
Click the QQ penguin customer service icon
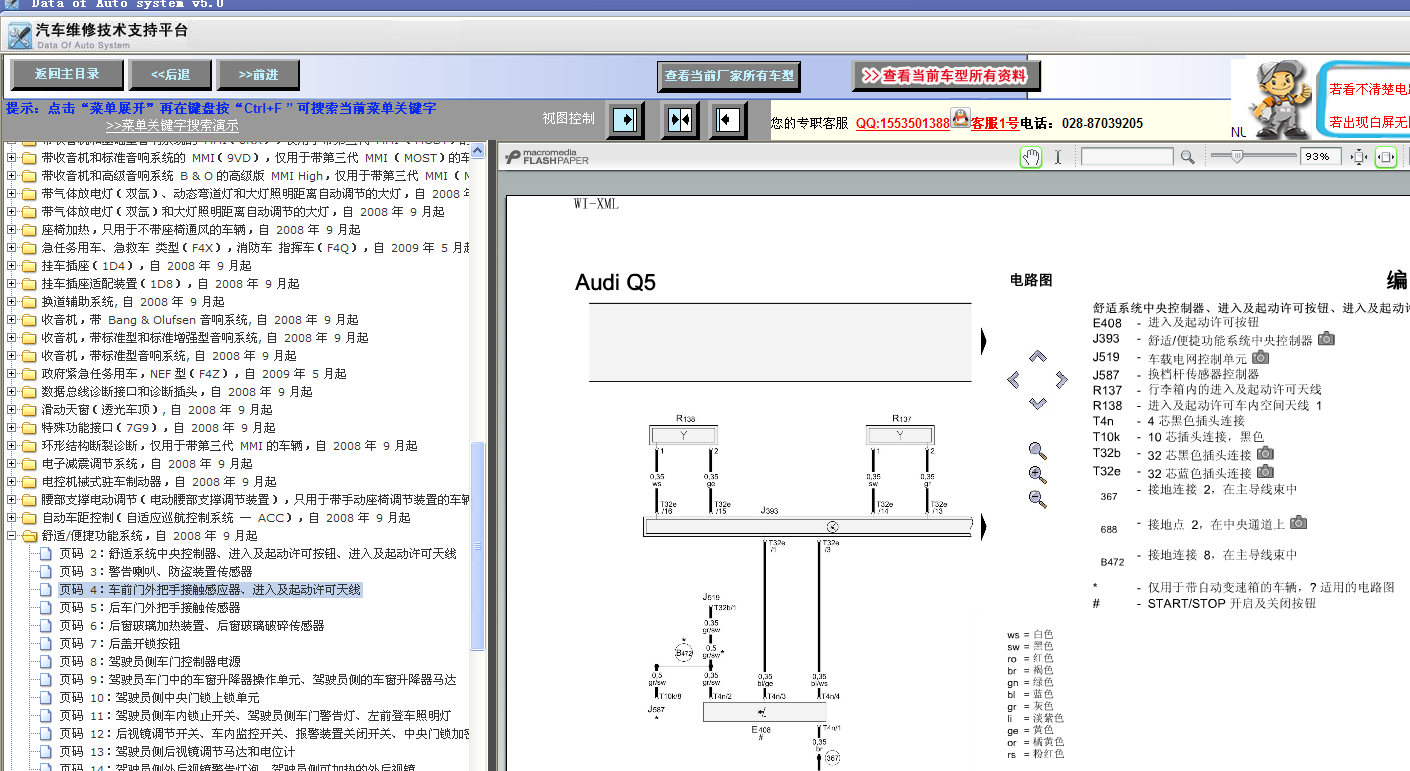tap(960, 119)
